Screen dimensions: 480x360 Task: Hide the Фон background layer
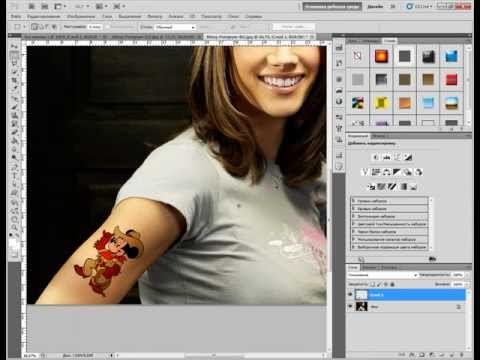click(350, 306)
